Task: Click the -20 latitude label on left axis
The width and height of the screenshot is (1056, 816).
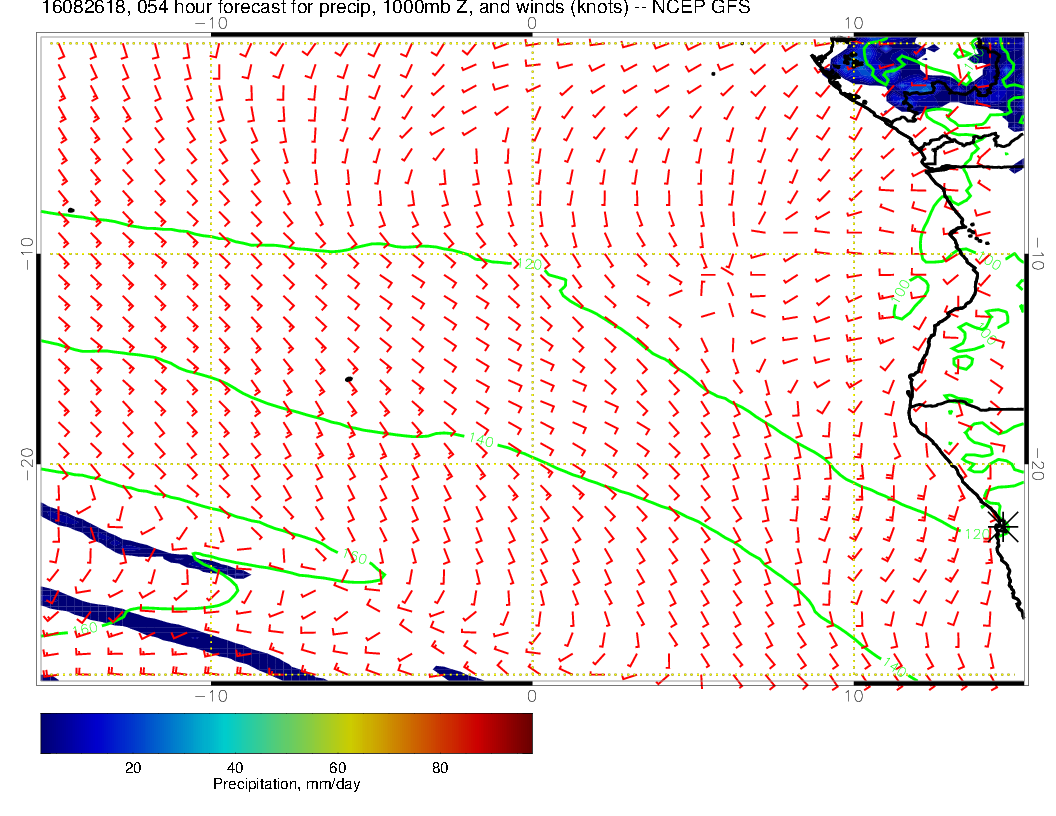Action: tap(27, 463)
